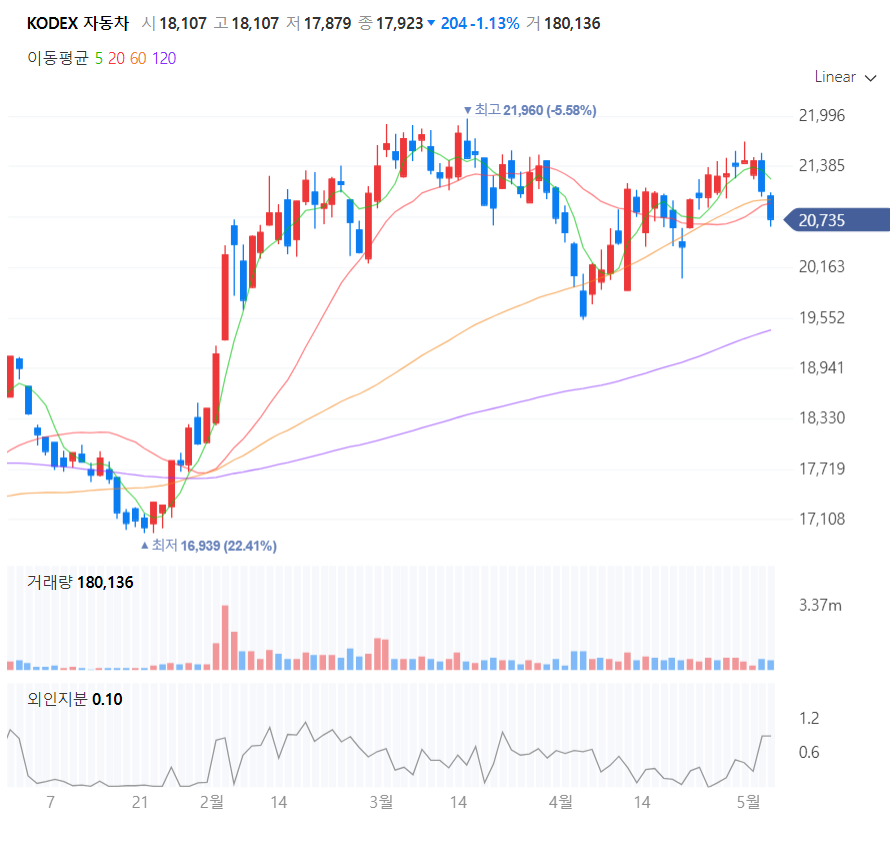890x842 pixels.
Task: Click the 최저 16,939 low marker
Action: (x=209, y=546)
